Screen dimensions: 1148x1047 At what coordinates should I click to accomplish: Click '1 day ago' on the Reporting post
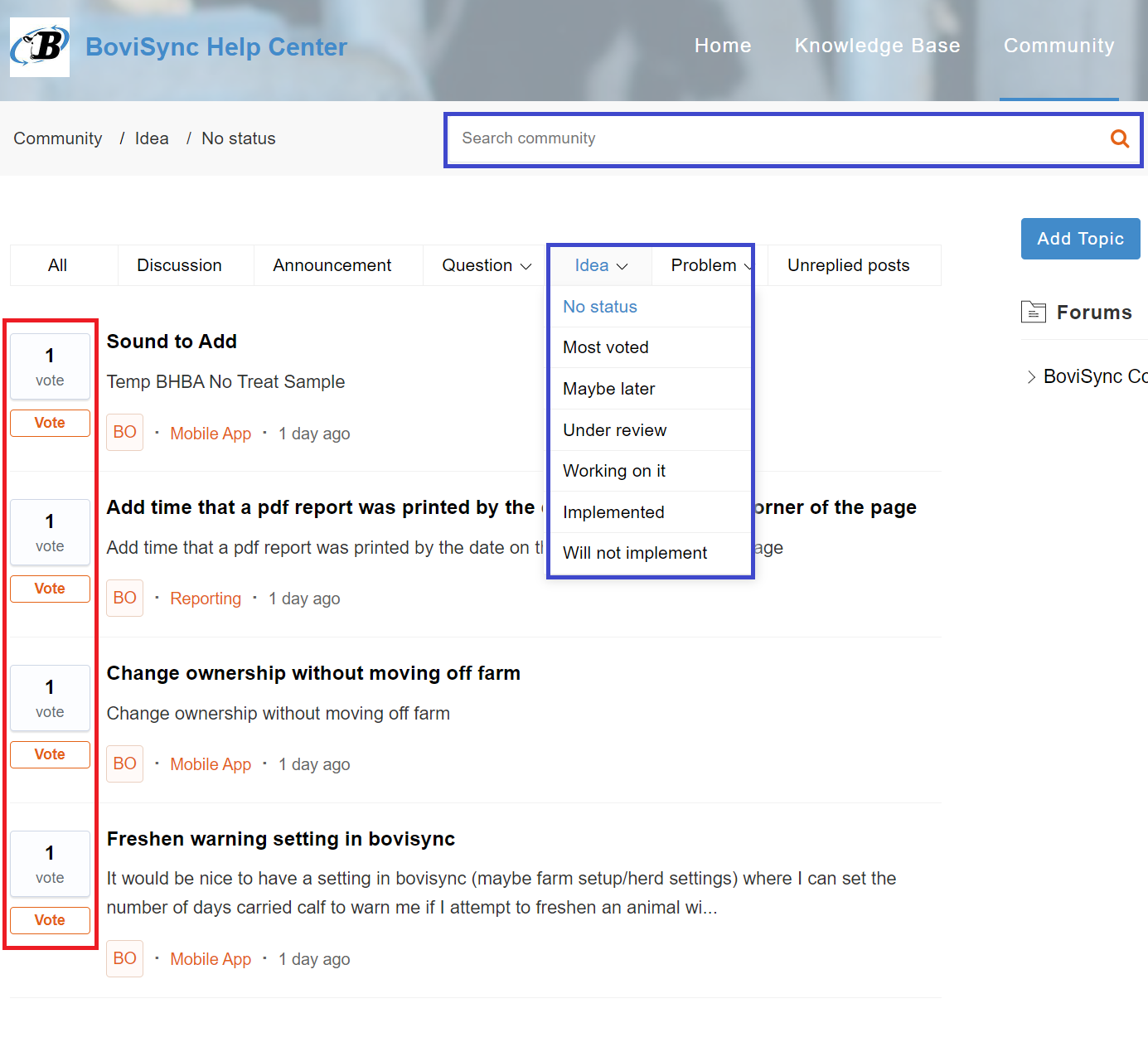tap(304, 599)
